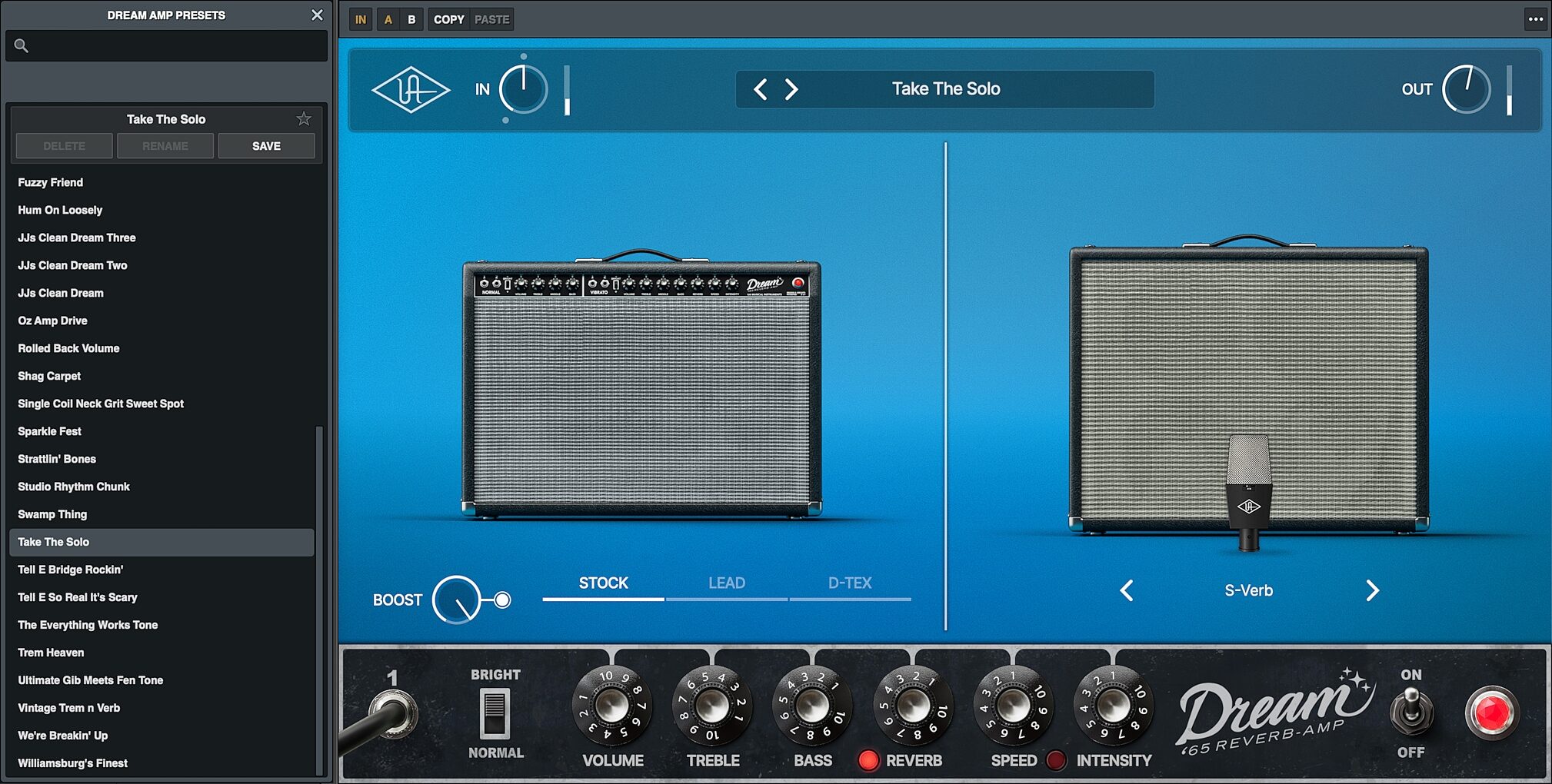Flip the Bright/Normal switch
1552x784 pixels.
[x=495, y=713]
